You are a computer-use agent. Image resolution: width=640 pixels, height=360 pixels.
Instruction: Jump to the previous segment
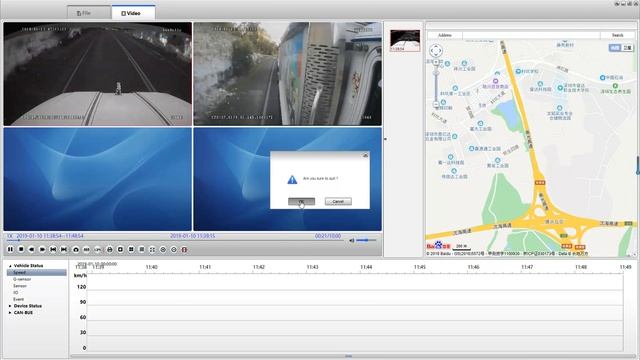coord(53,249)
